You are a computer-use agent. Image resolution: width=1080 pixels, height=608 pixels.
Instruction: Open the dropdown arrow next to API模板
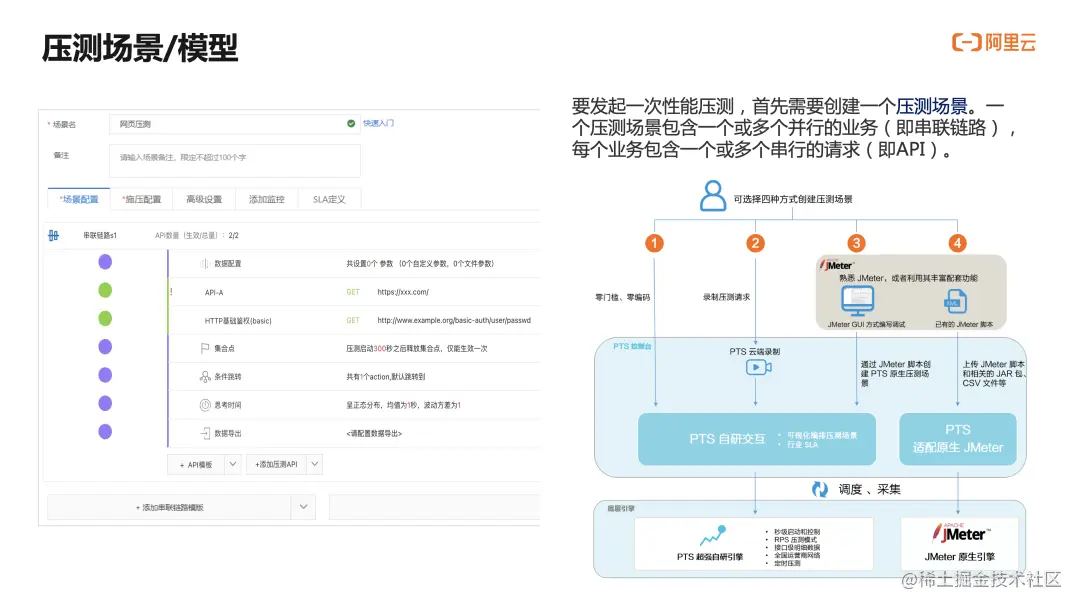coord(233,464)
